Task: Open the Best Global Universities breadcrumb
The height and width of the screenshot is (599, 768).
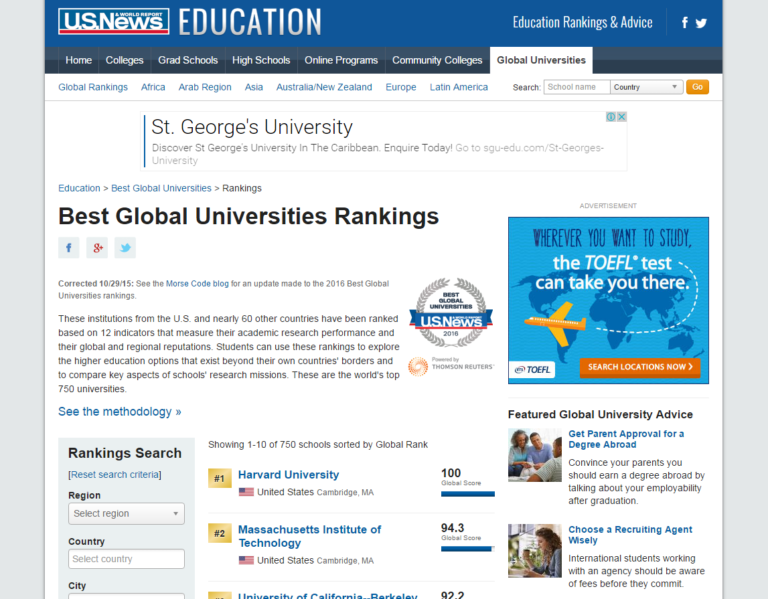Action: click(161, 188)
